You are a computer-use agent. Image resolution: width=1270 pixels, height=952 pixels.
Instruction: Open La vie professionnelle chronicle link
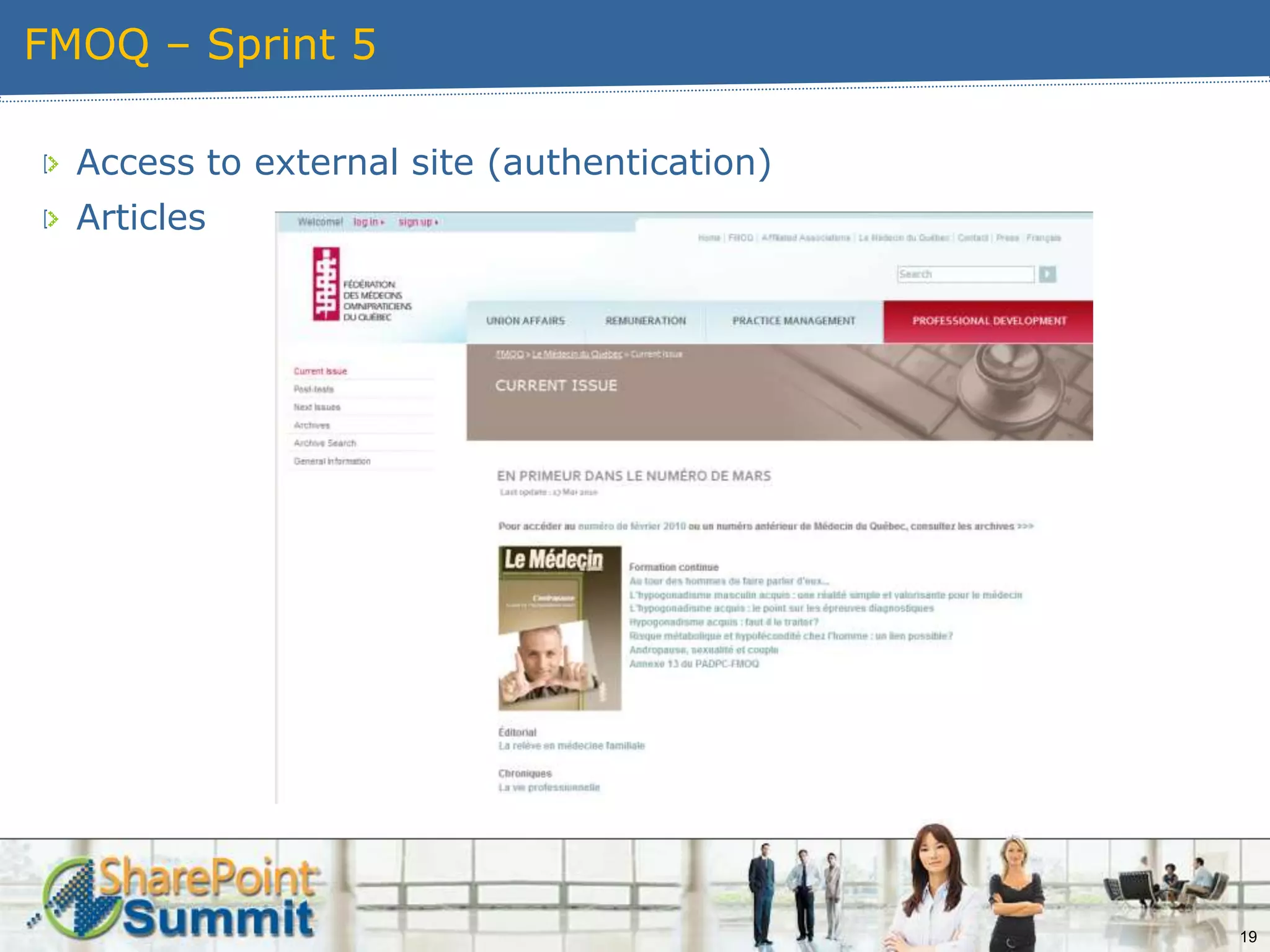(549, 788)
